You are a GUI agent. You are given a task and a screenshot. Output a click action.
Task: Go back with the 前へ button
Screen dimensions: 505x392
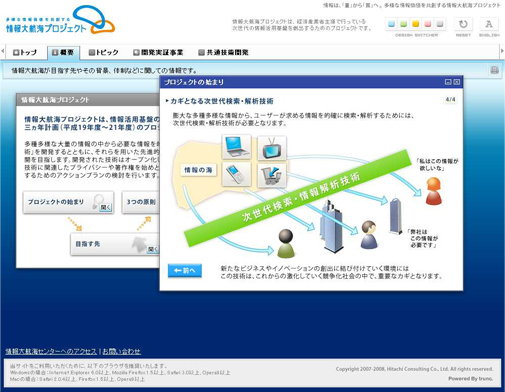click(x=185, y=271)
